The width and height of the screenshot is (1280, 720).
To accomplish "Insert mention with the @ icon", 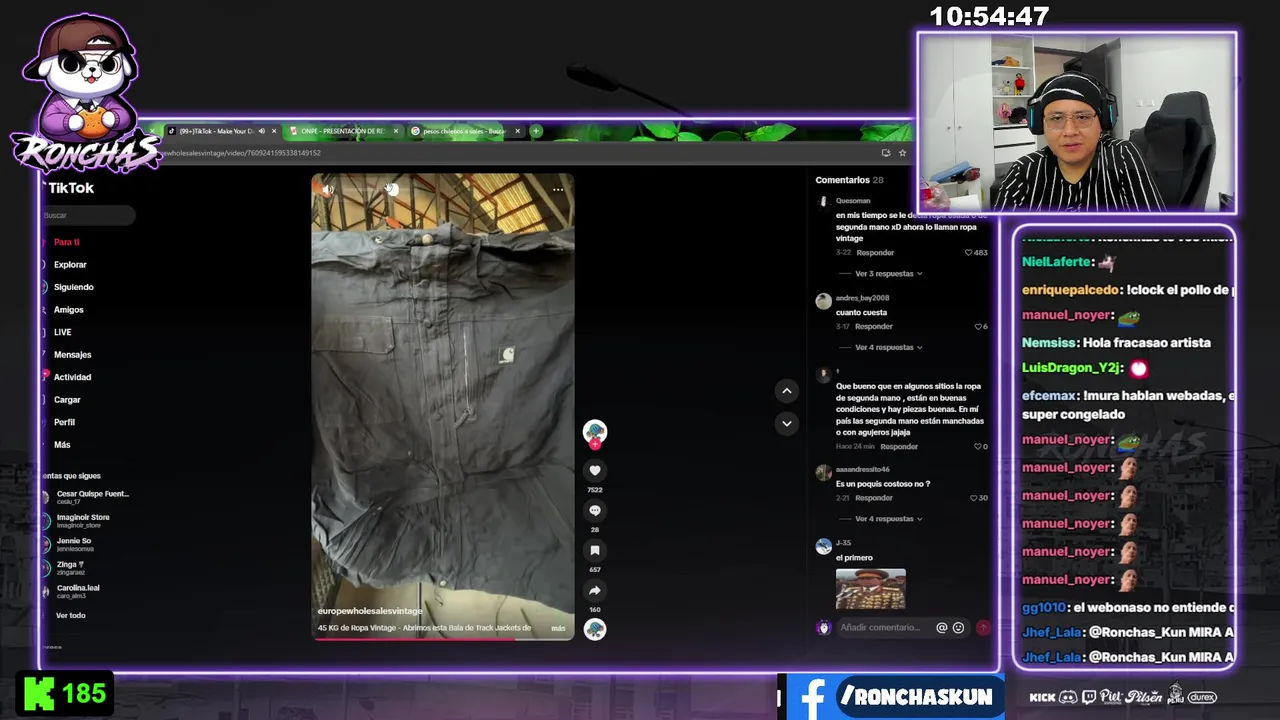I will tap(941, 628).
